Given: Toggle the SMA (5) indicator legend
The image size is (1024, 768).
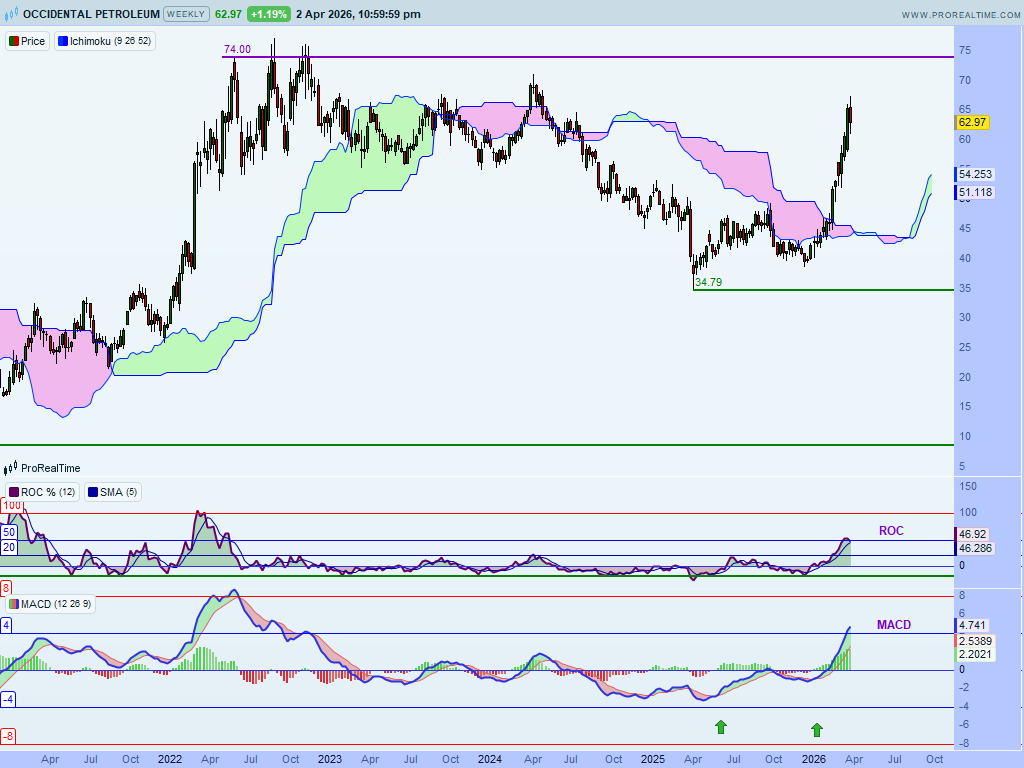Looking at the screenshot, I should (116, 492).
